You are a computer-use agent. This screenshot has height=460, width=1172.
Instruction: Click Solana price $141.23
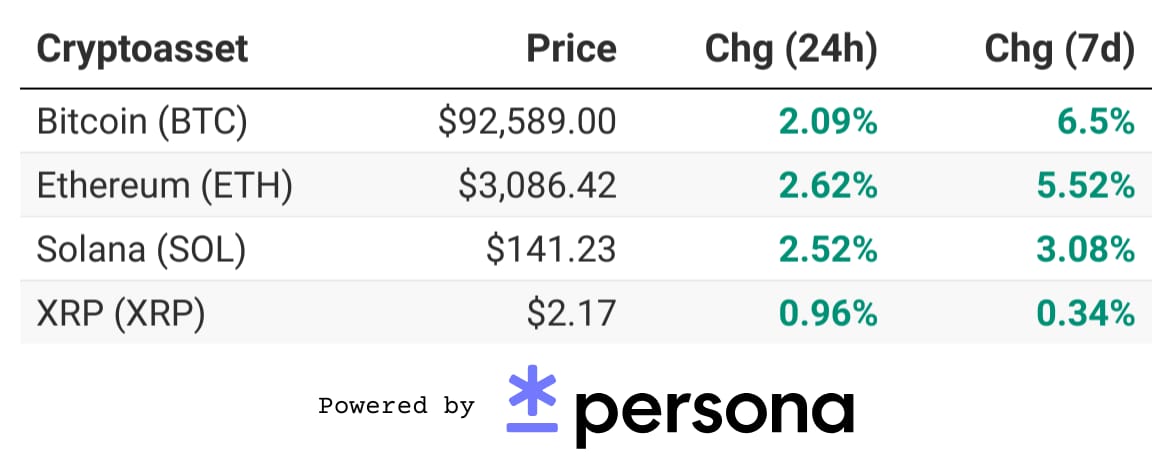[x=551, y=250]
